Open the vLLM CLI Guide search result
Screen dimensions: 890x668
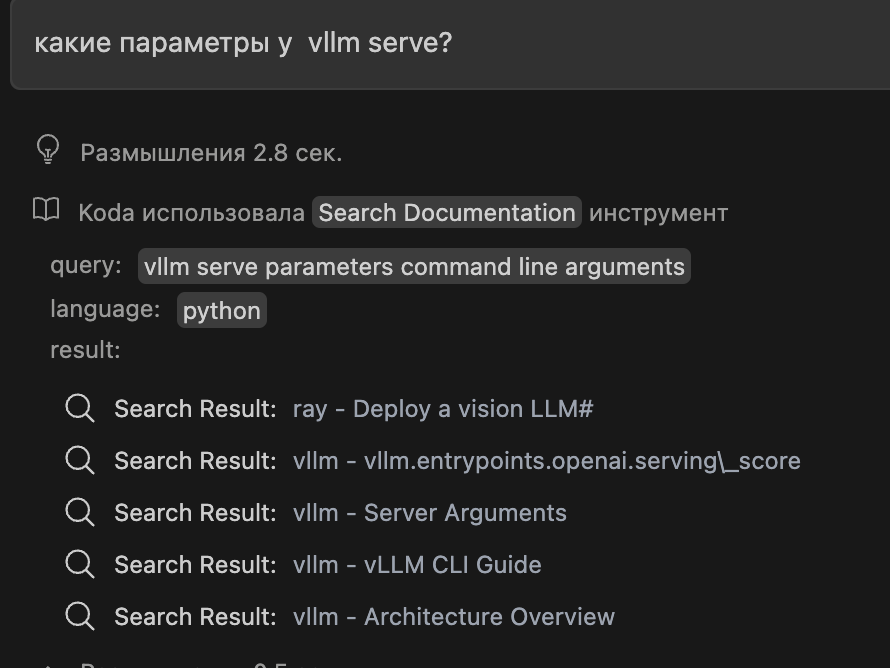[x=415, y=564]
